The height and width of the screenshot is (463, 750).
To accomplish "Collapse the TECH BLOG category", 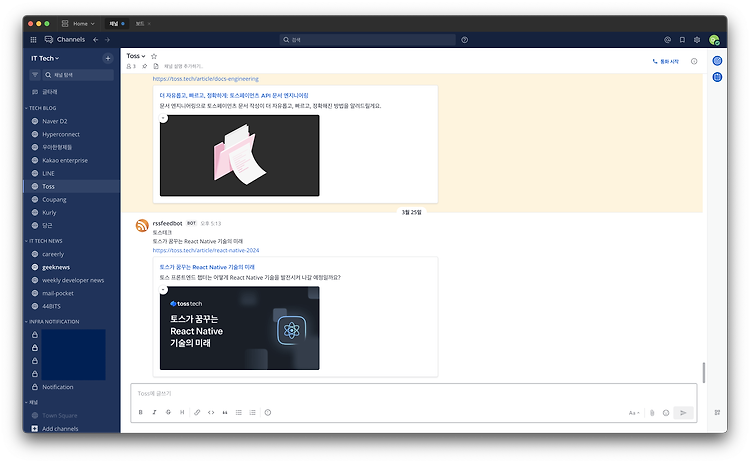I will tap(41, 108).
